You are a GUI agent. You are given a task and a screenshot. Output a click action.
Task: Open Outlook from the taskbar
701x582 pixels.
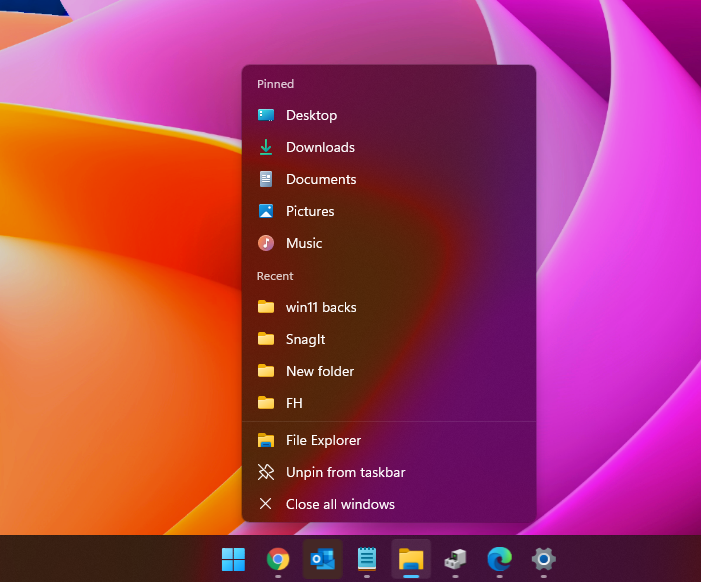322,559
